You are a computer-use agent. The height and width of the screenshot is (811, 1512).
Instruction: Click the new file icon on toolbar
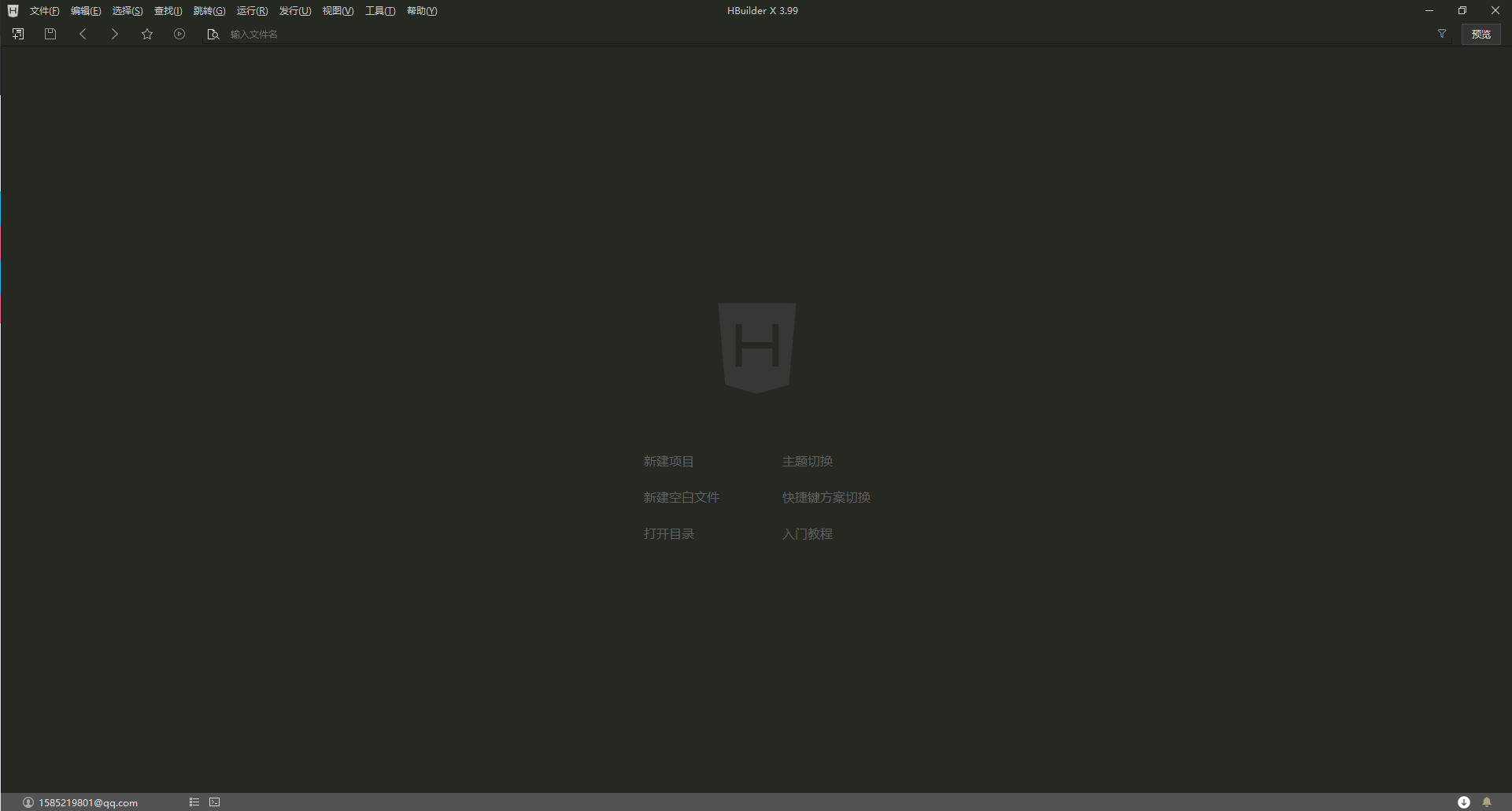pyautogui.click(x=17, y=34)
